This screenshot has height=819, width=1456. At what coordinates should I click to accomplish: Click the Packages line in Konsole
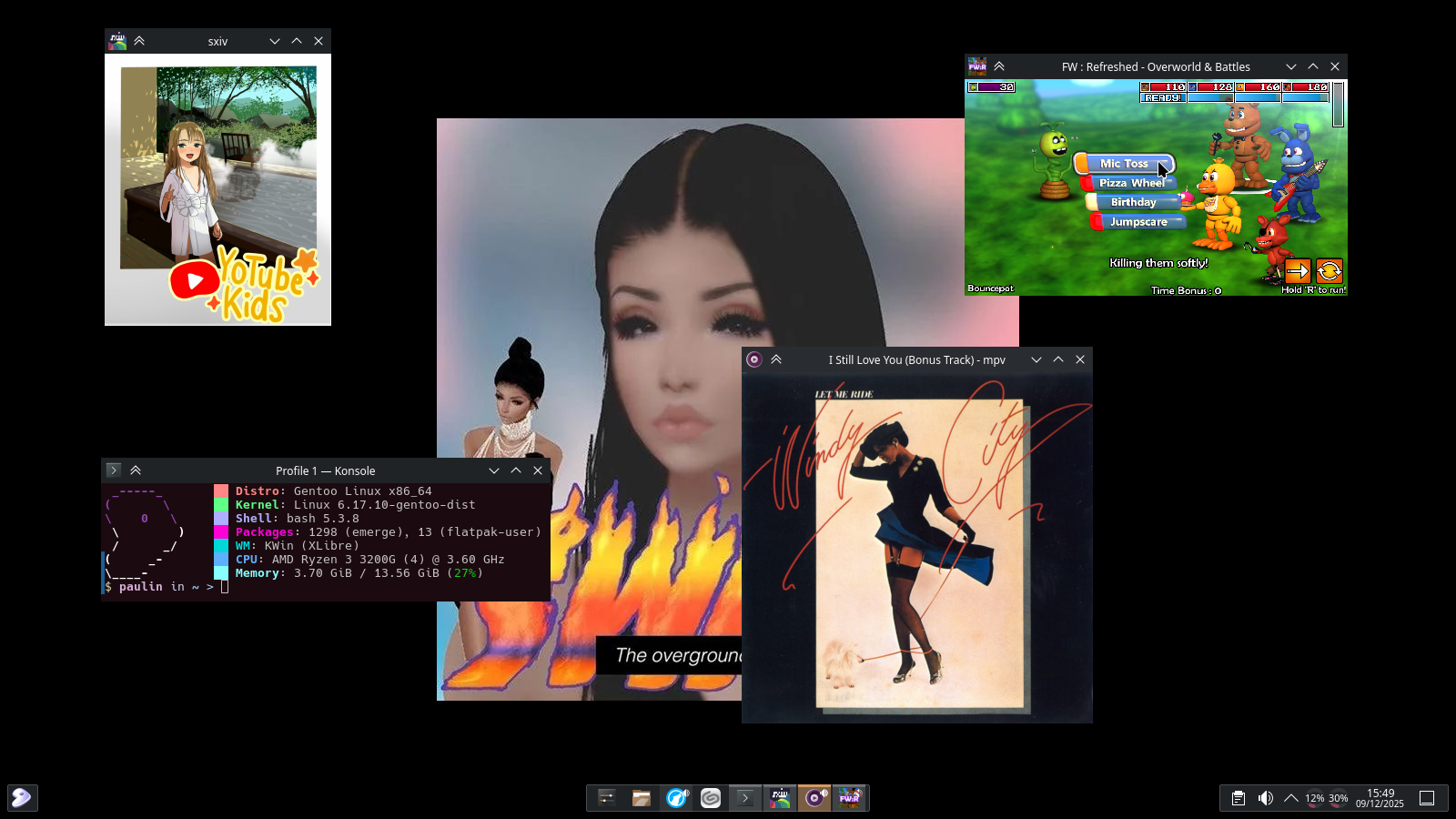pos(389,532)
